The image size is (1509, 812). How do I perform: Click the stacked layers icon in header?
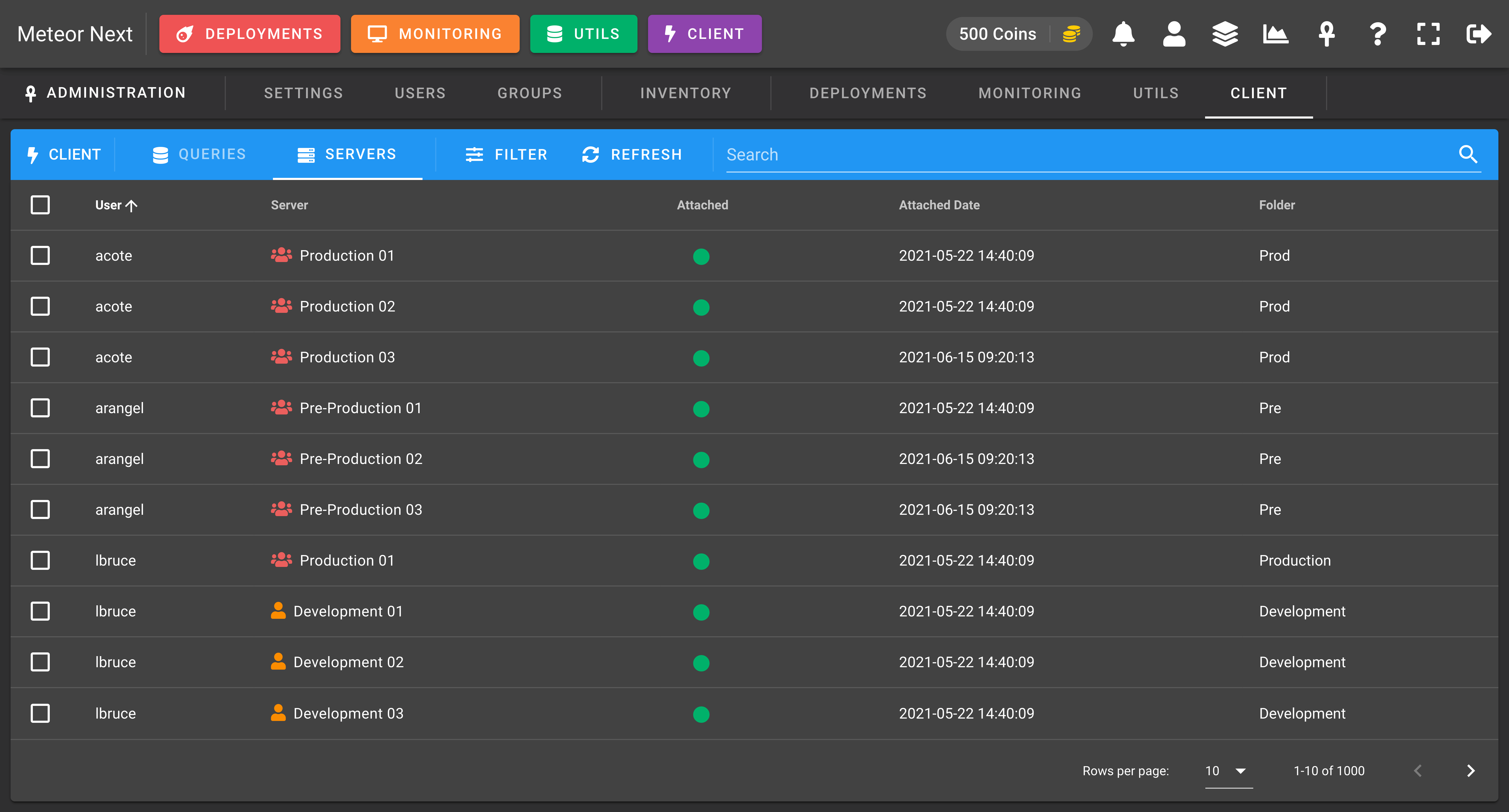[x=1225, y=34]
